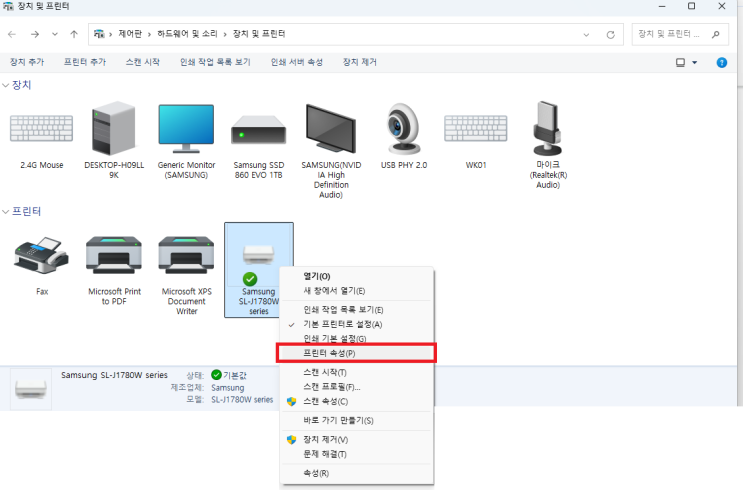Click 프린터 추가 in the toolbar

tap(85, 62)
